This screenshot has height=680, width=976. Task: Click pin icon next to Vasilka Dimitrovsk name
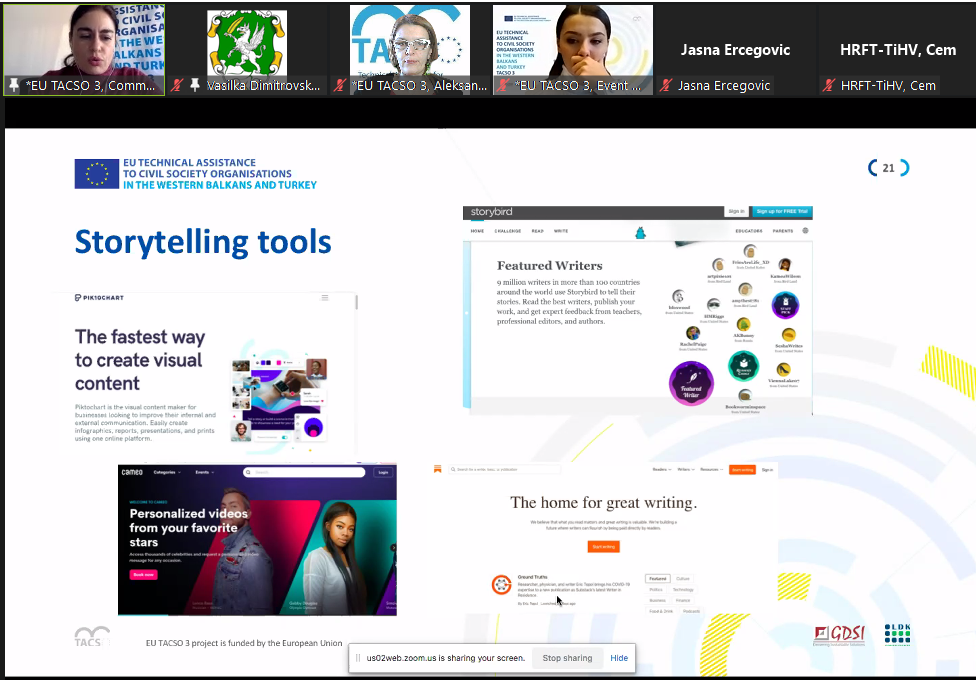pos(195,85)
